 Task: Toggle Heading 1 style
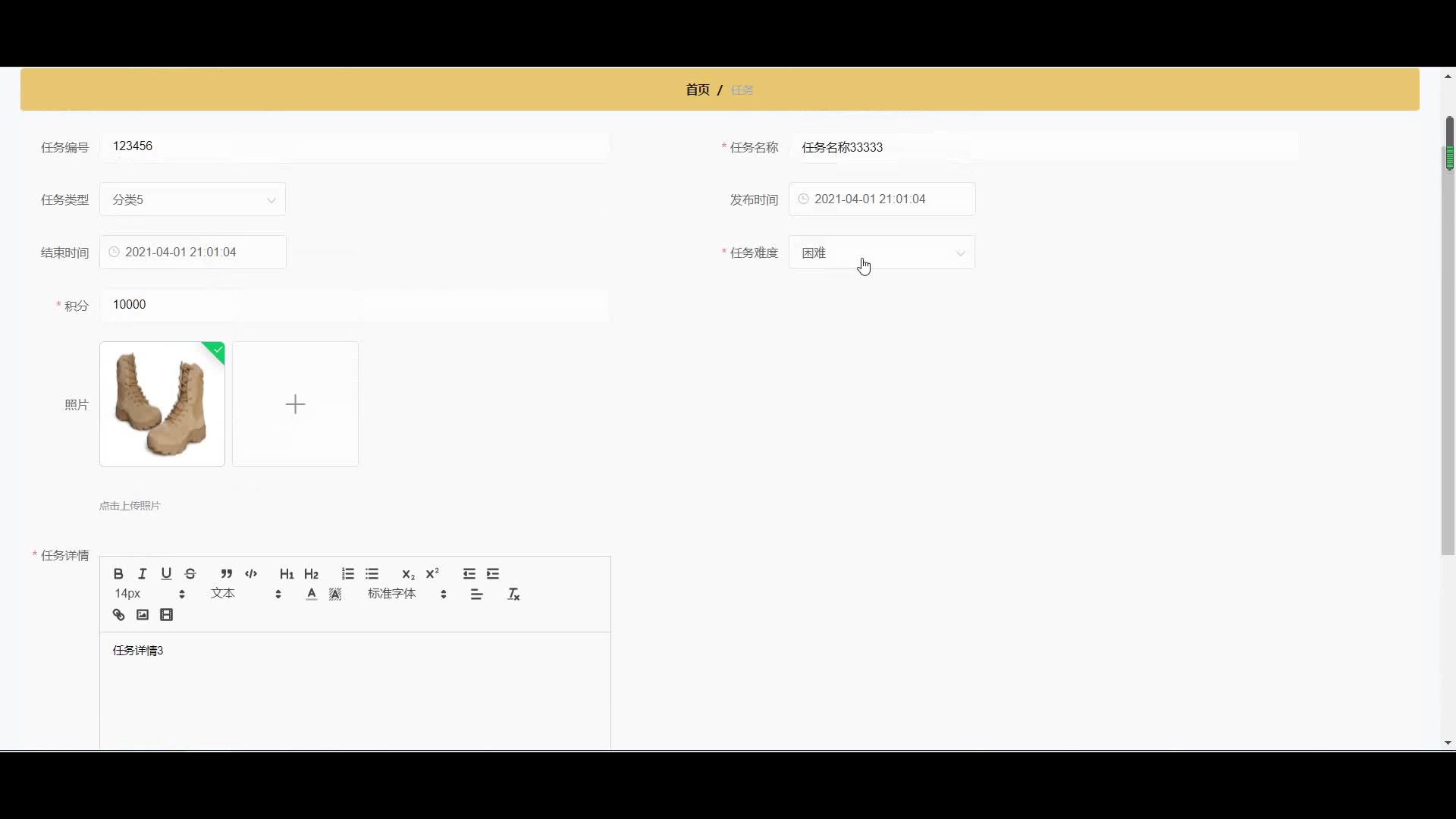pos(286,574)
